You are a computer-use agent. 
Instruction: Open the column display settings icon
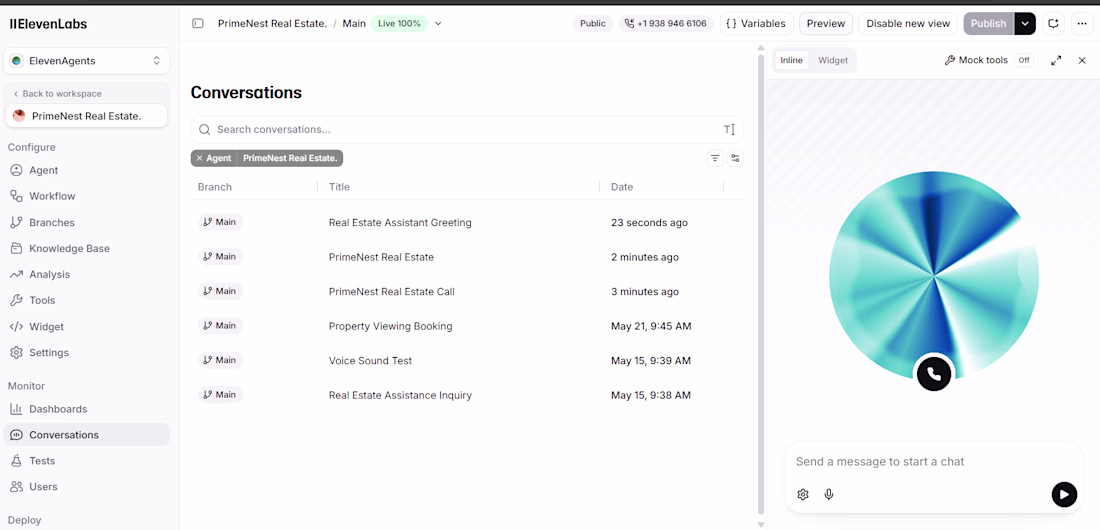(735, 159)
